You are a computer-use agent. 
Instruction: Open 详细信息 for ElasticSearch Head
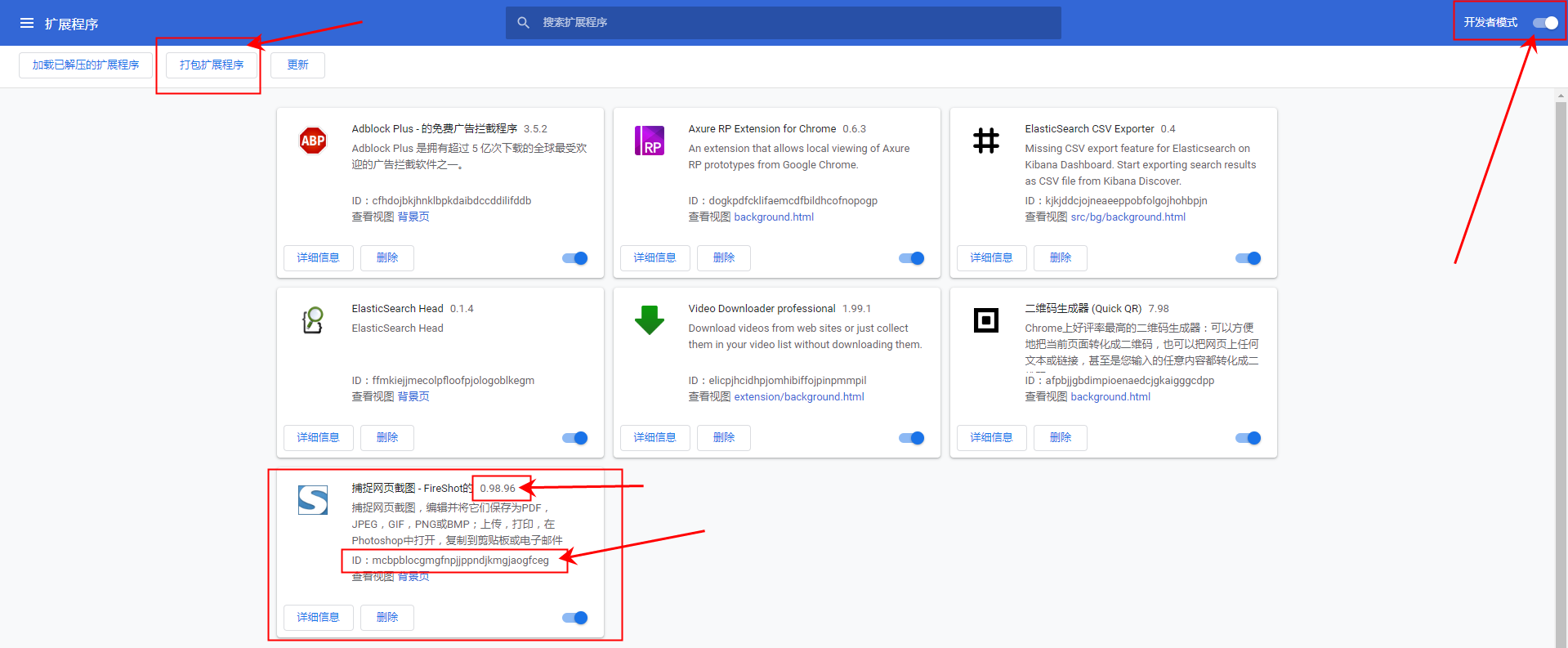coord(319,438)
